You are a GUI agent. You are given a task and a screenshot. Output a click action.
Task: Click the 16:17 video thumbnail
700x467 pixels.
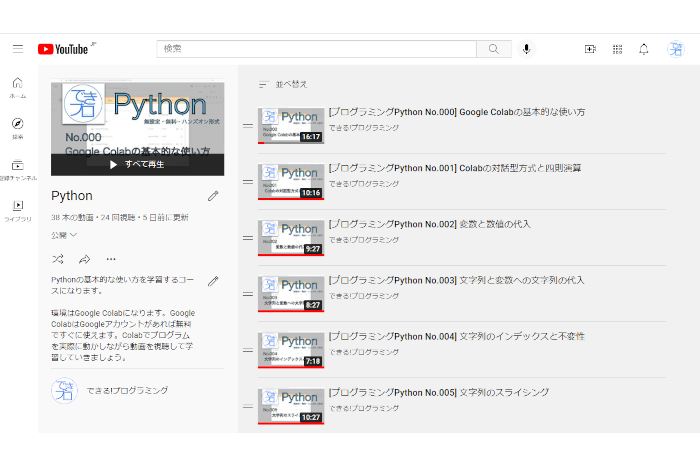click(x=291, y=126)
